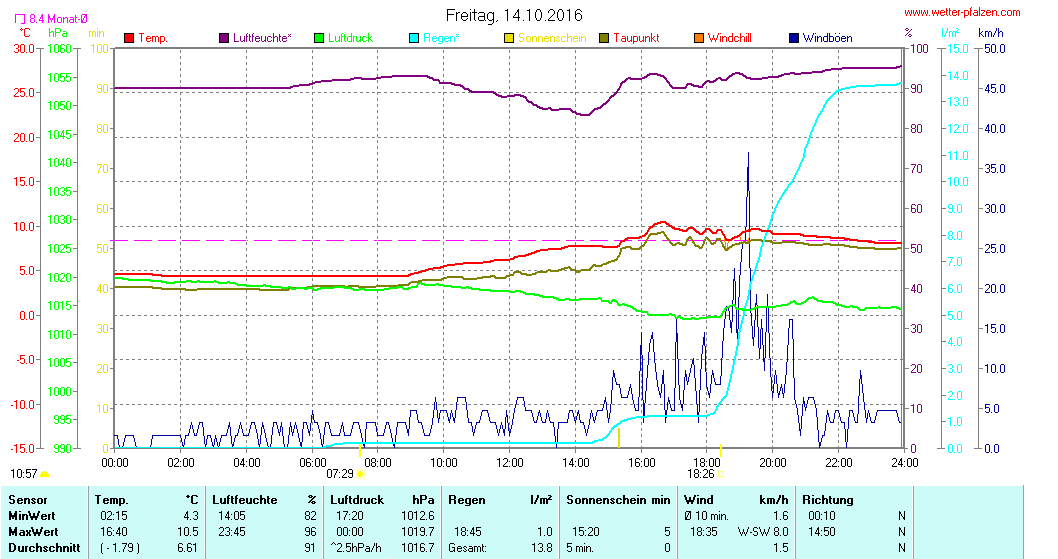
Task: Click the yellow min axis unit label
Action: [x=96, y=32]
